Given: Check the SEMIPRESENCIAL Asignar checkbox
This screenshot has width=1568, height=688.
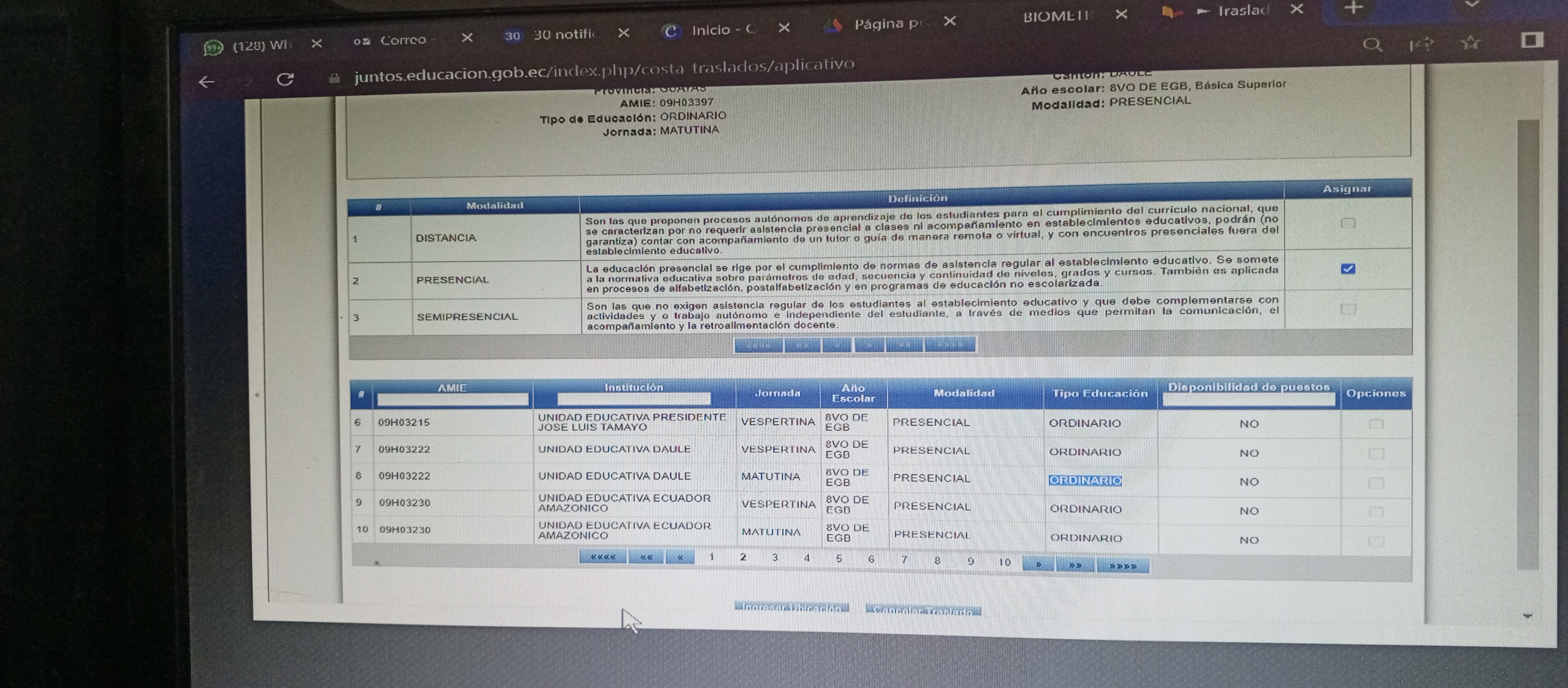Looking at the screenshot, I should (x=1348, y=309).
